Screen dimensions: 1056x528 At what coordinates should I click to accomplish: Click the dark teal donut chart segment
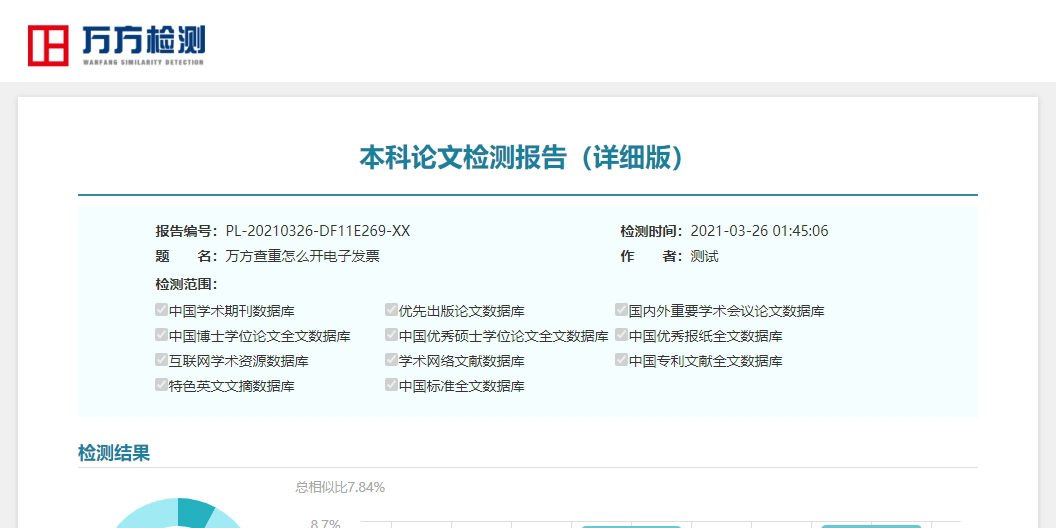point(195,513)
